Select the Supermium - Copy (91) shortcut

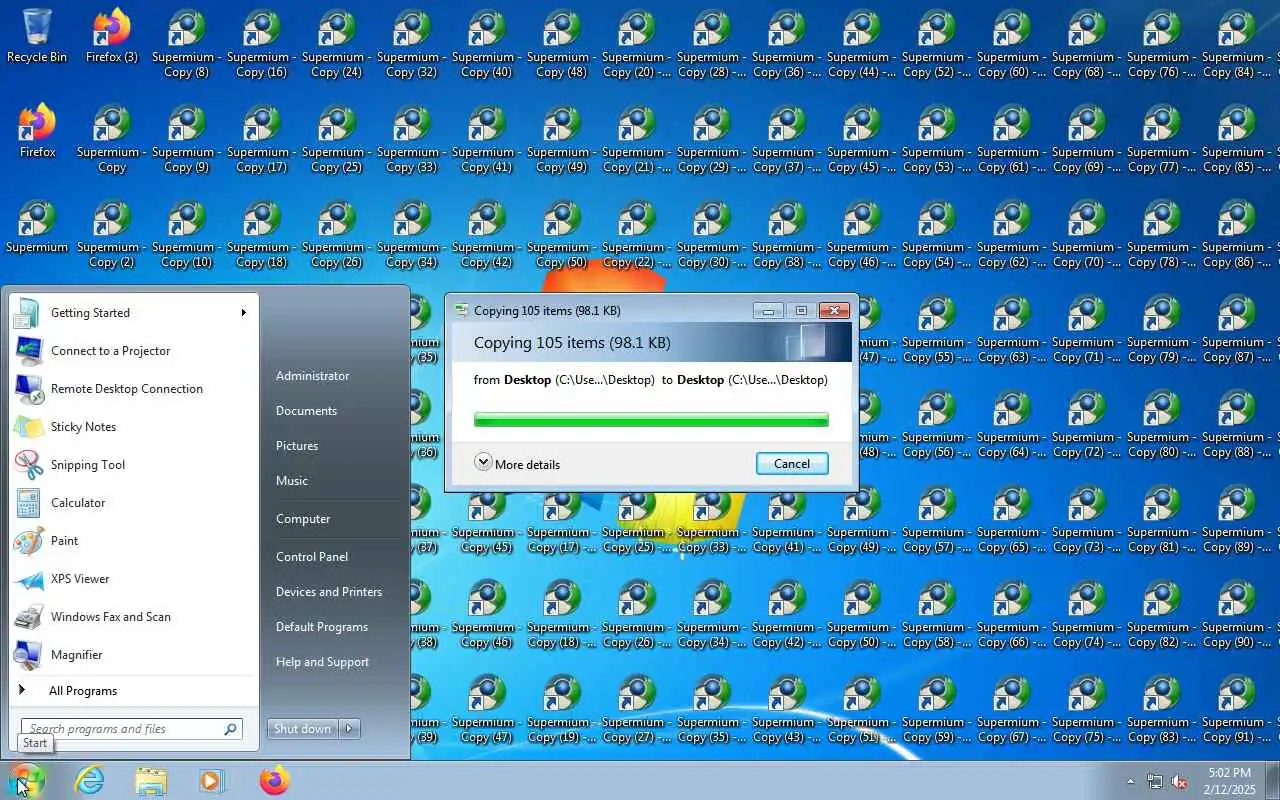tap(1236, 709)
